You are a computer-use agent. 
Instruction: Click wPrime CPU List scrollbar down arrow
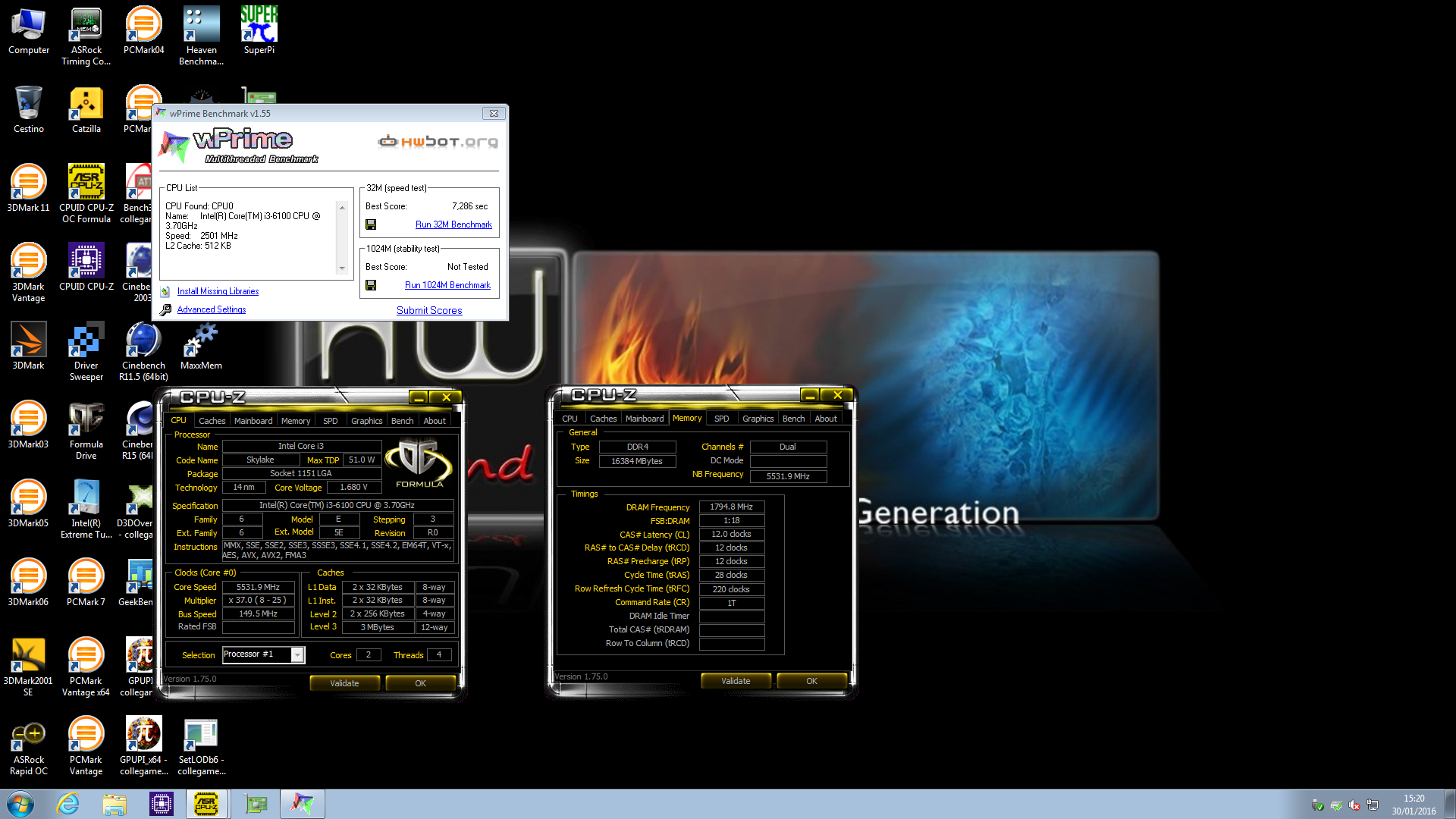point(342,268)
